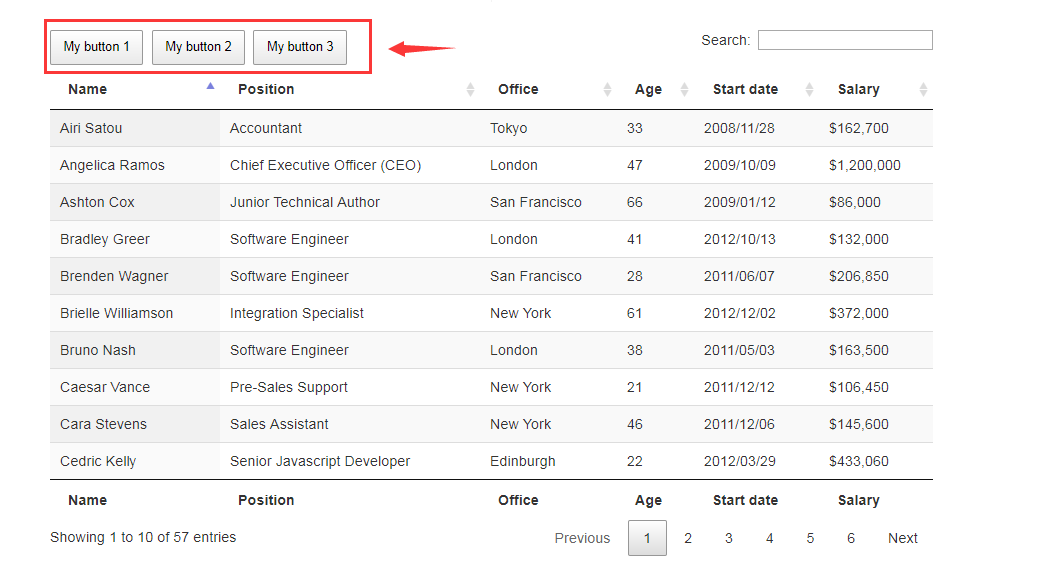Focus the Search input field
The width and height of the screenshot is (1047, 566).
845,40
